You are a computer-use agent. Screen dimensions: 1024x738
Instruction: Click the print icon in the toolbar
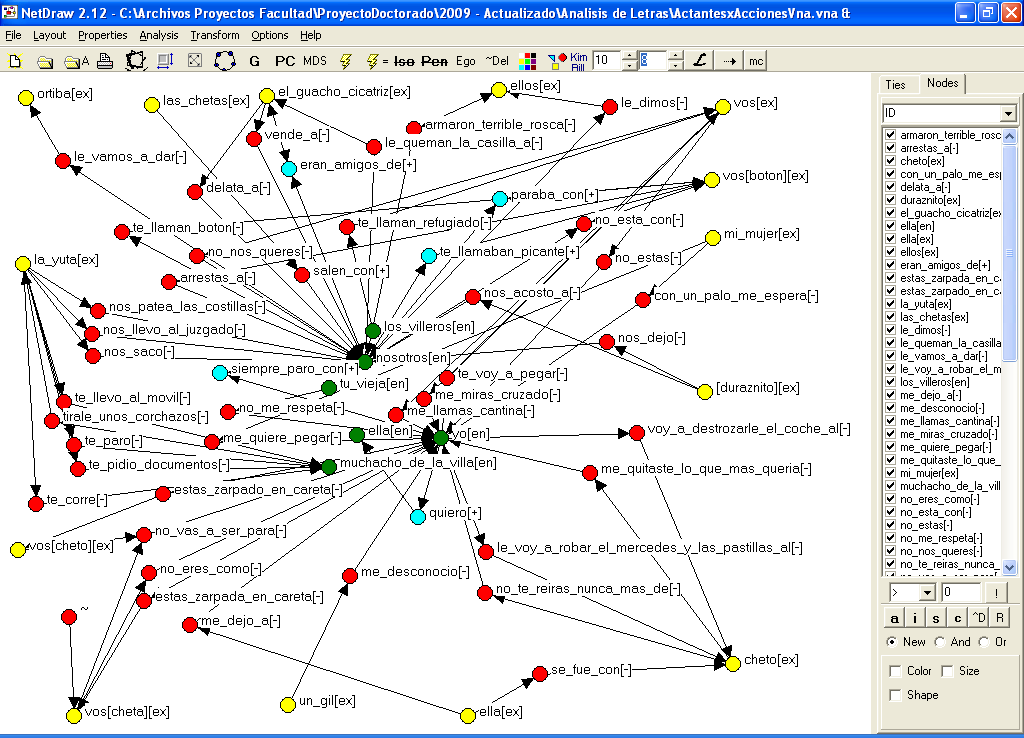tap(105, 61)
